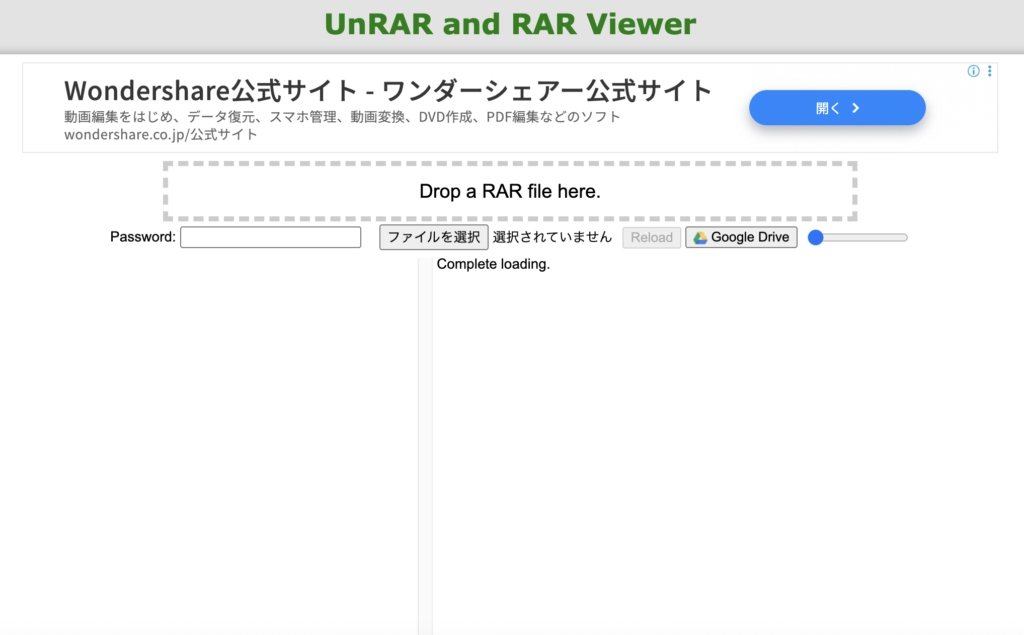The image size is (1024, 635).
Task: Click inside the Password input field
Action: click(x=270, y=237)
